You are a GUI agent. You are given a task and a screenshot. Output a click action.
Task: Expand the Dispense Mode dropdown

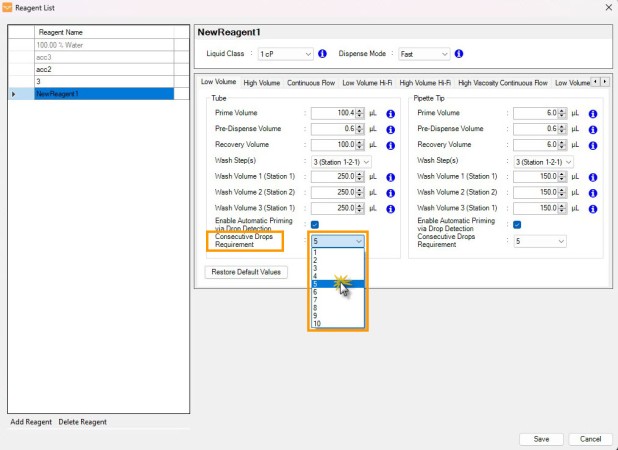pyautogui.click(x=424, y=54)
